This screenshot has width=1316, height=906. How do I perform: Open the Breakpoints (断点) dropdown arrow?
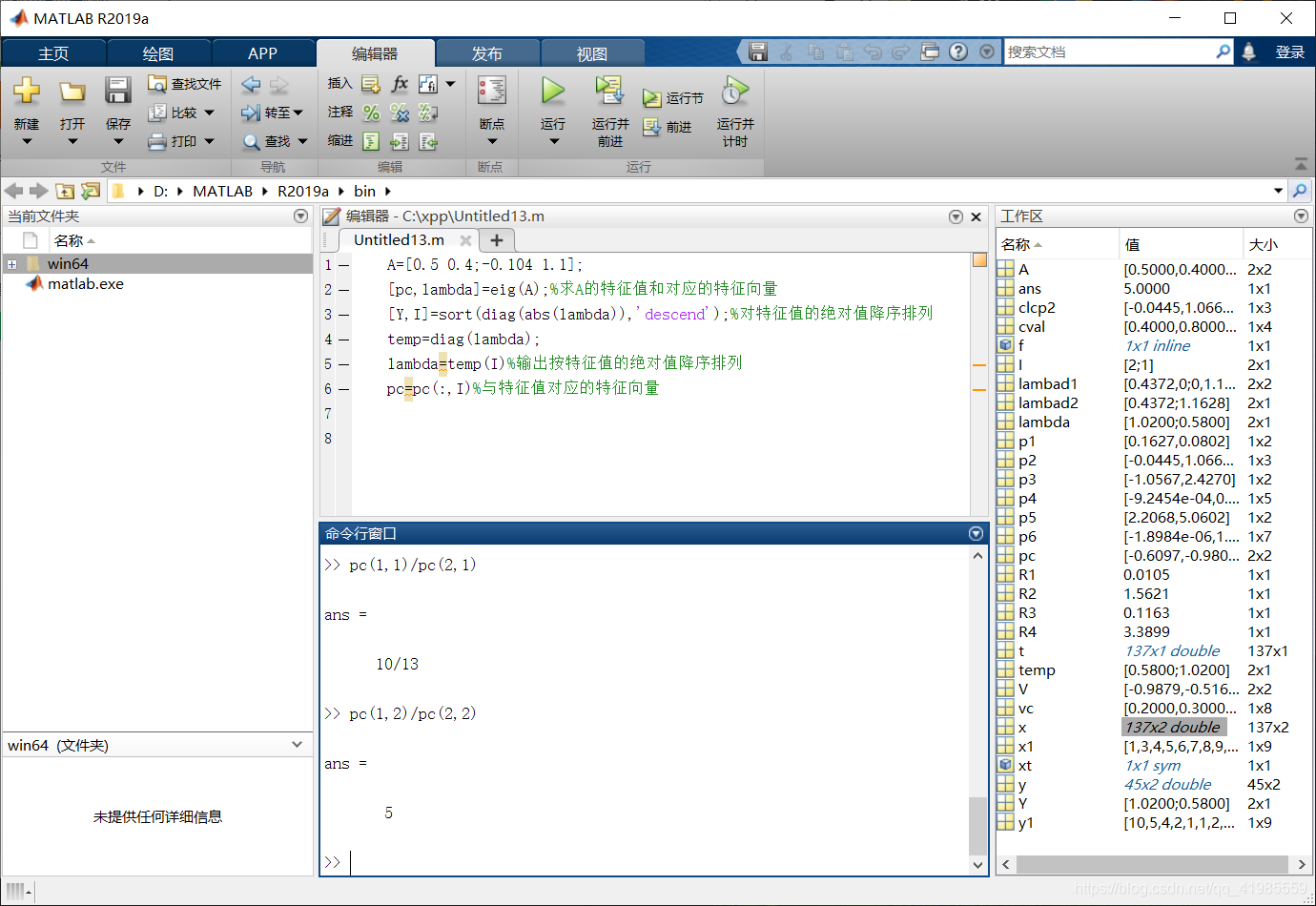click(492, 141)
